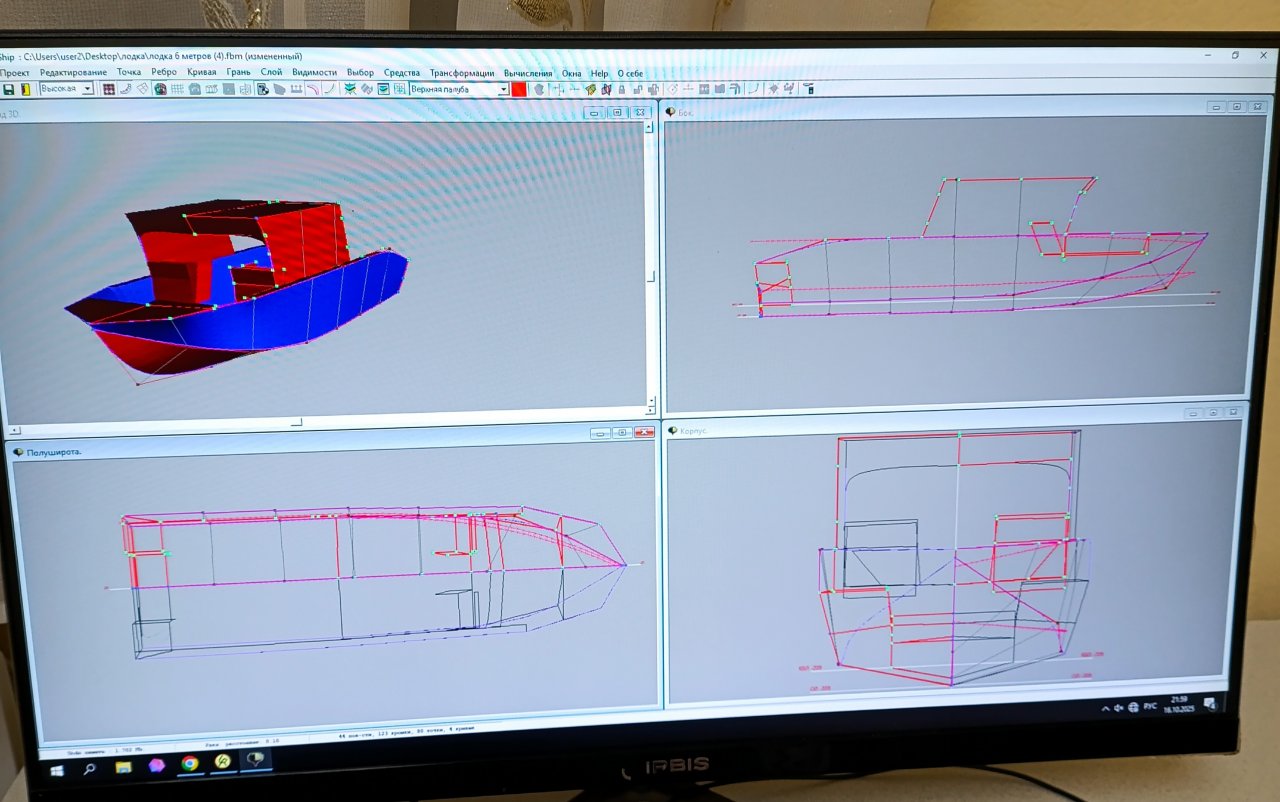This screenshot has width=1280, height=802.
Task: Click the Полуширота view title bar
Action: pos(300,452)
